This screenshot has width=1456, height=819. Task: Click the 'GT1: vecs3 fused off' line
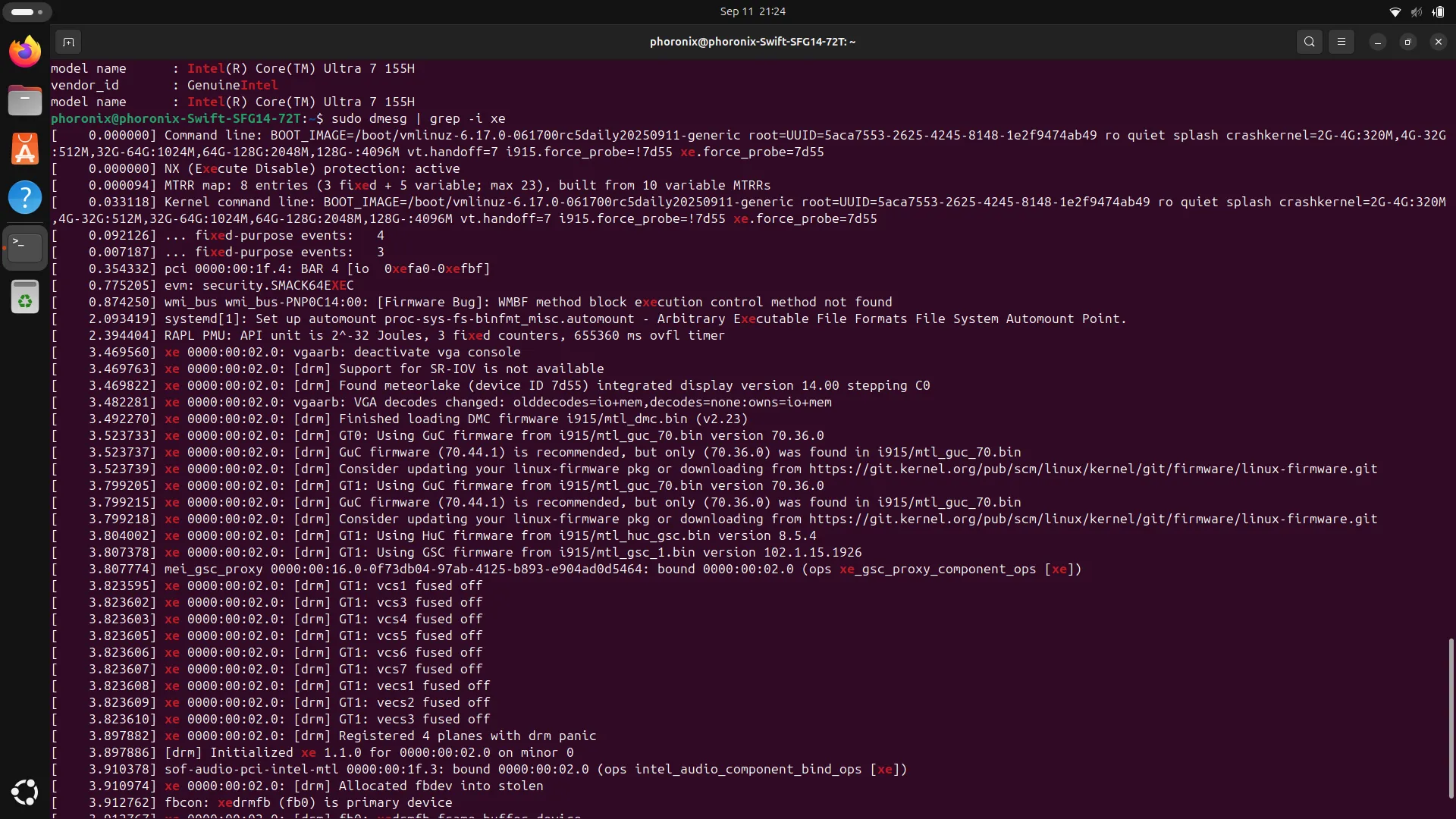271,719
